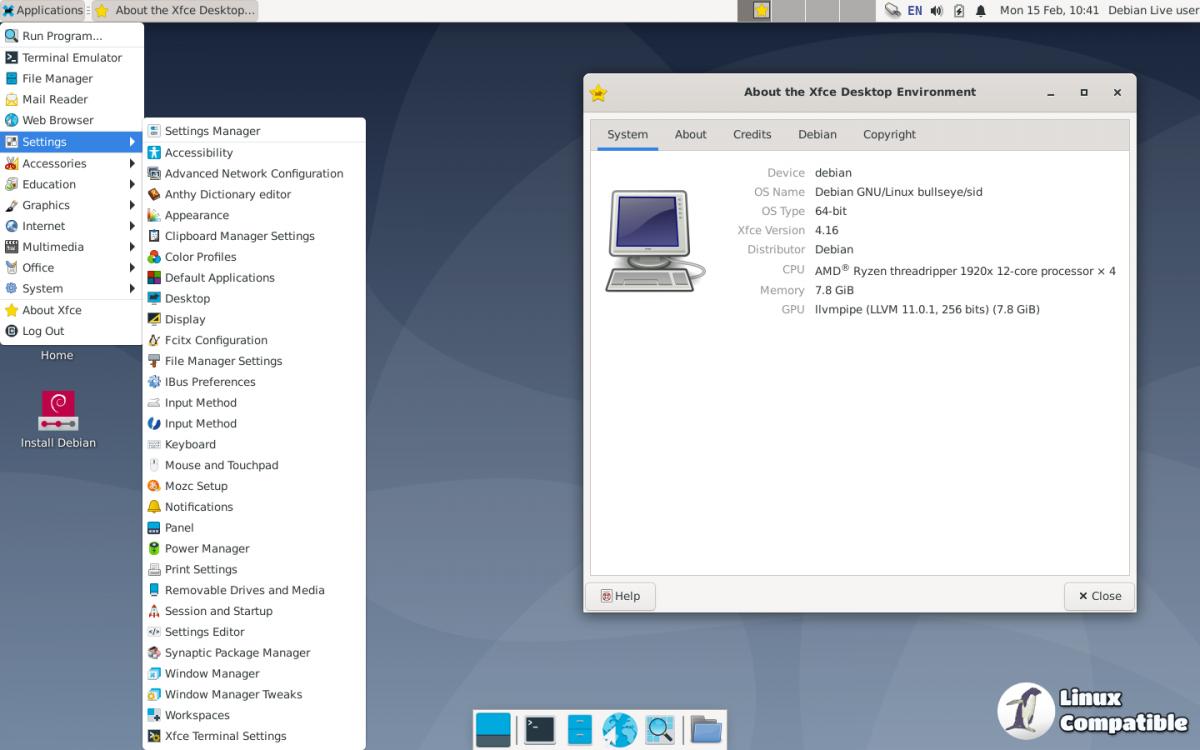Click the Help button
Screen dimensions: 1200x750
tap(620, 596)
